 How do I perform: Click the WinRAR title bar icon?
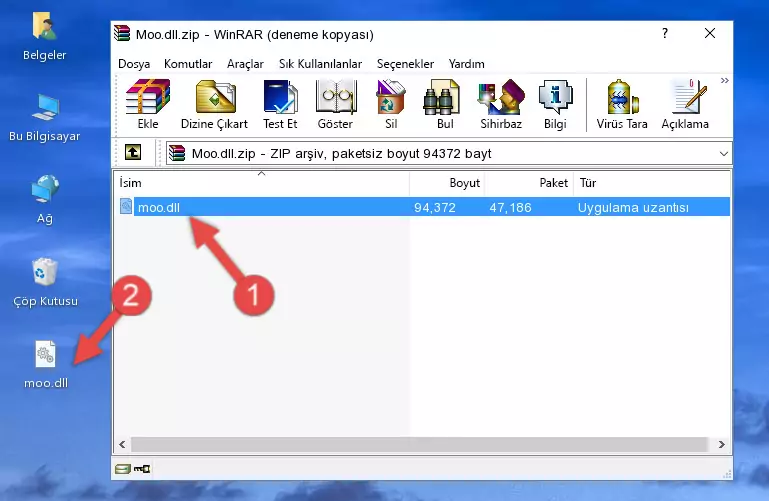(x=122, y=34)
